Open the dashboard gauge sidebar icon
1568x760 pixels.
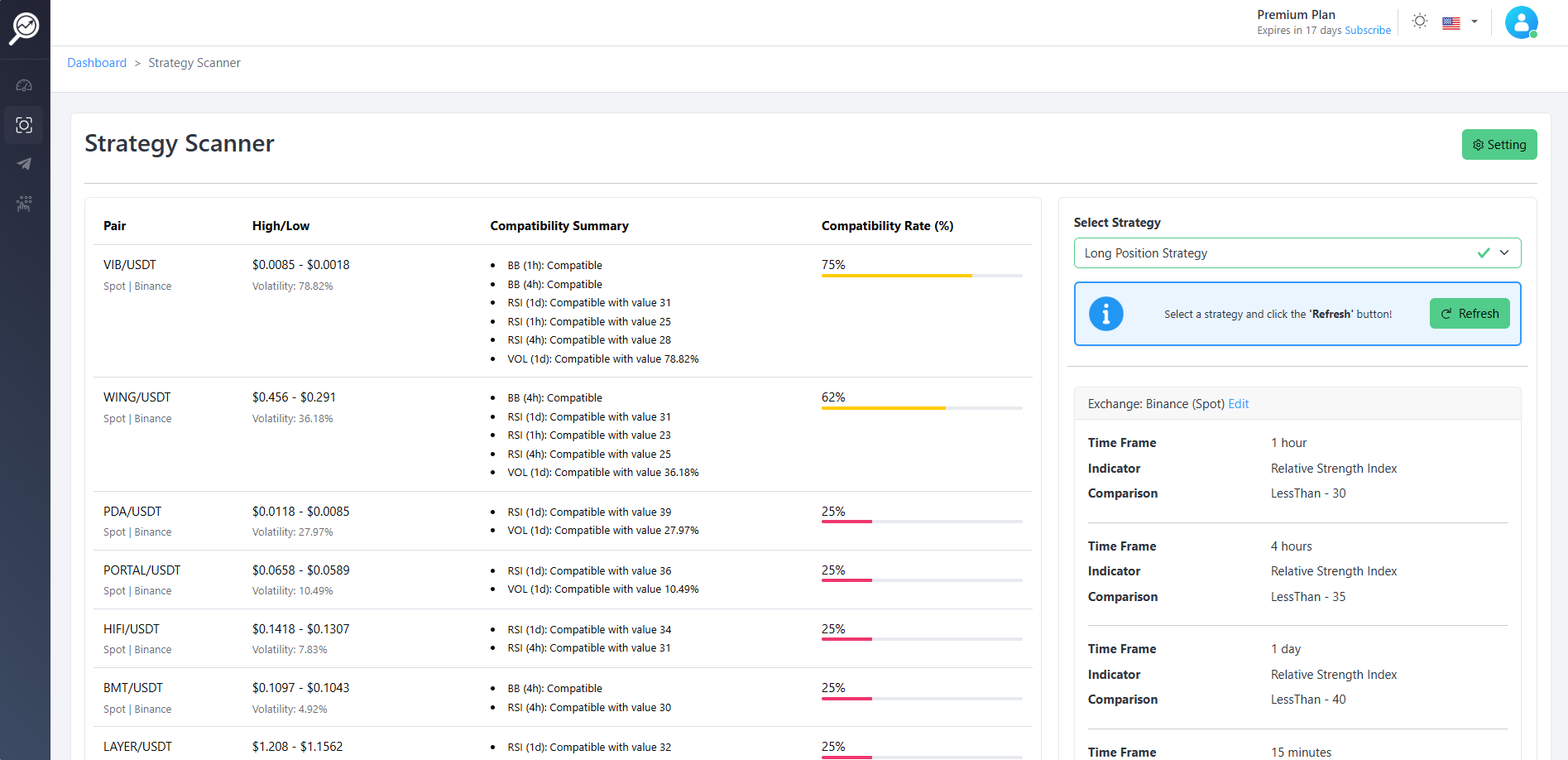(24, 85)
